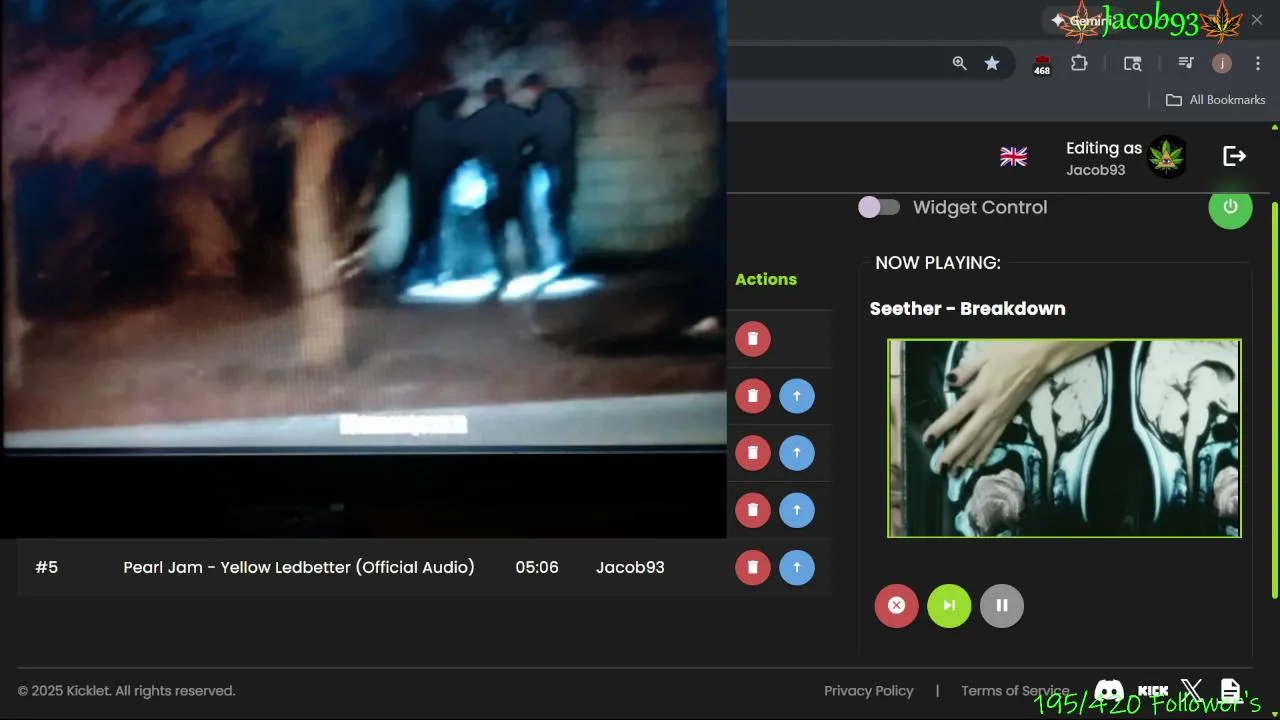Image resolution: width=1280 pixels, height=720 pixels.
Task: Move up the row just above Pearl Jam
Action: [797, 510]
